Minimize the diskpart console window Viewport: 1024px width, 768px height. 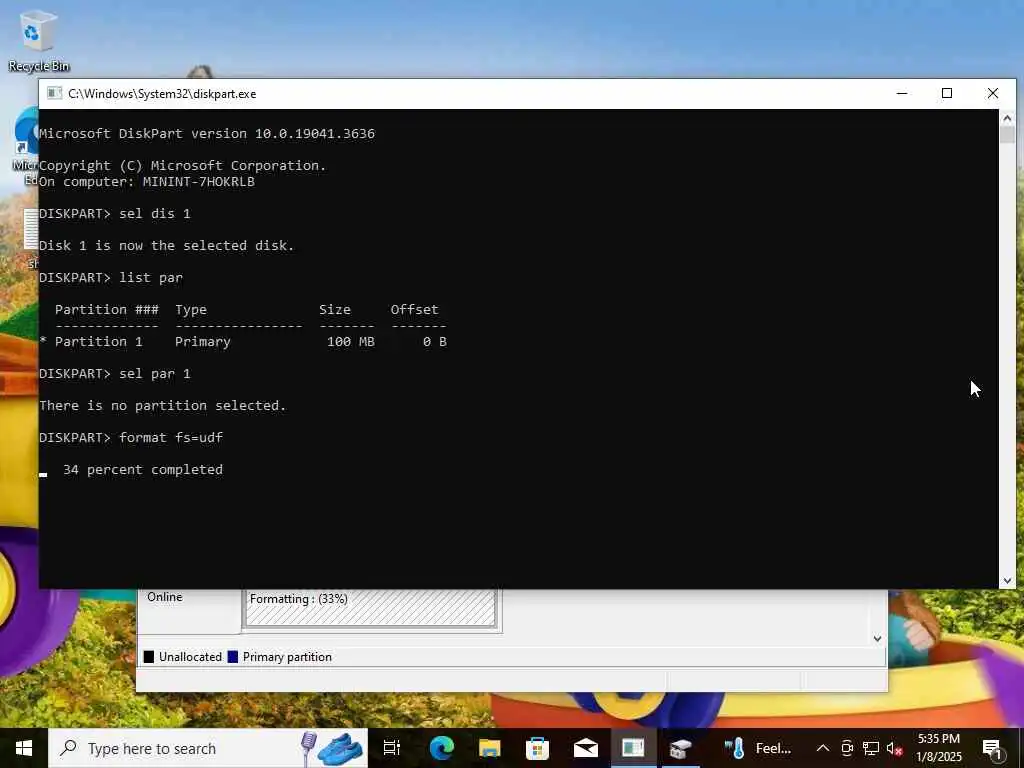coord(902,93)
